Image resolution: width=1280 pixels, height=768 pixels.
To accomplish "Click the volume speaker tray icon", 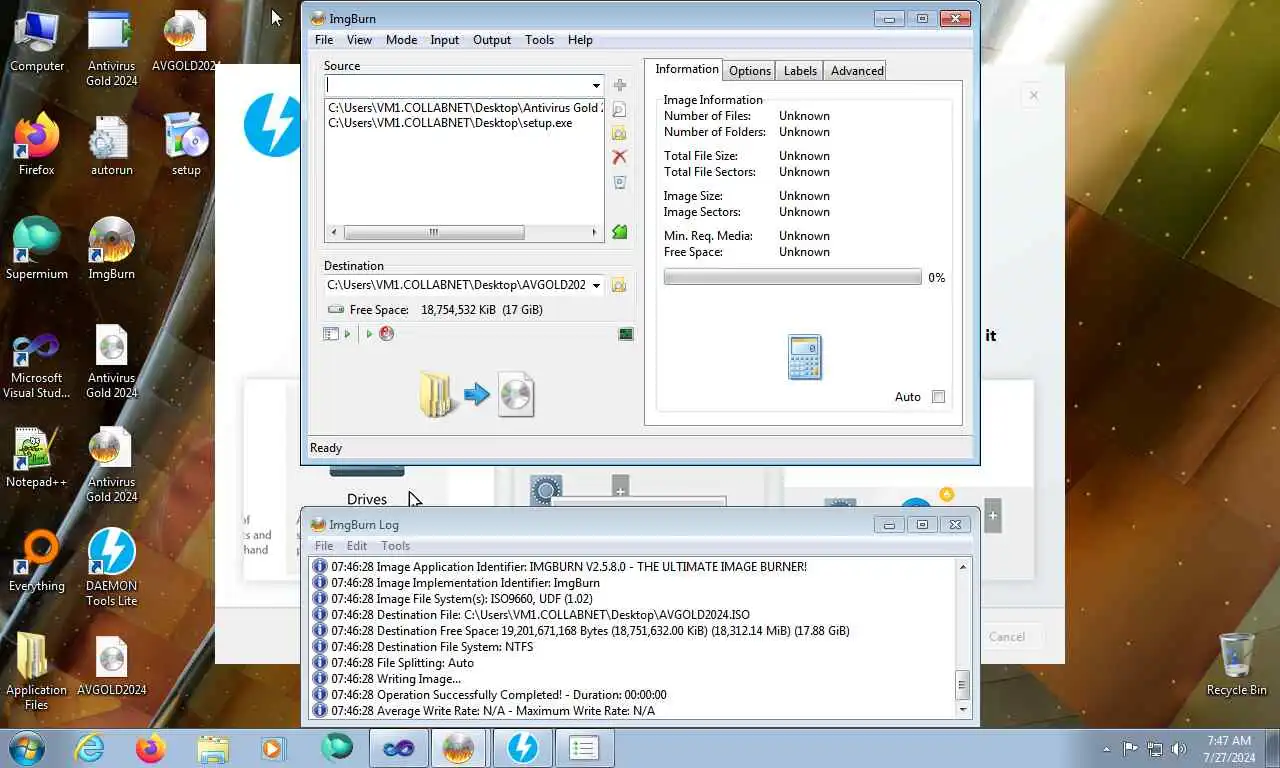I will coord(1179,748).
